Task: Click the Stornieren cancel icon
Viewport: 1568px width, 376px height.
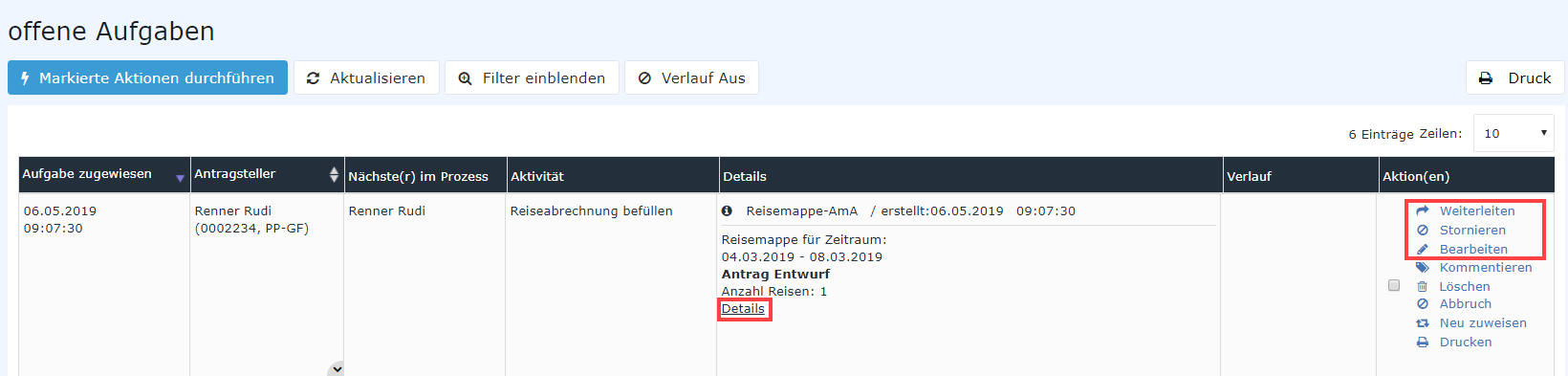Action: 1423,230
